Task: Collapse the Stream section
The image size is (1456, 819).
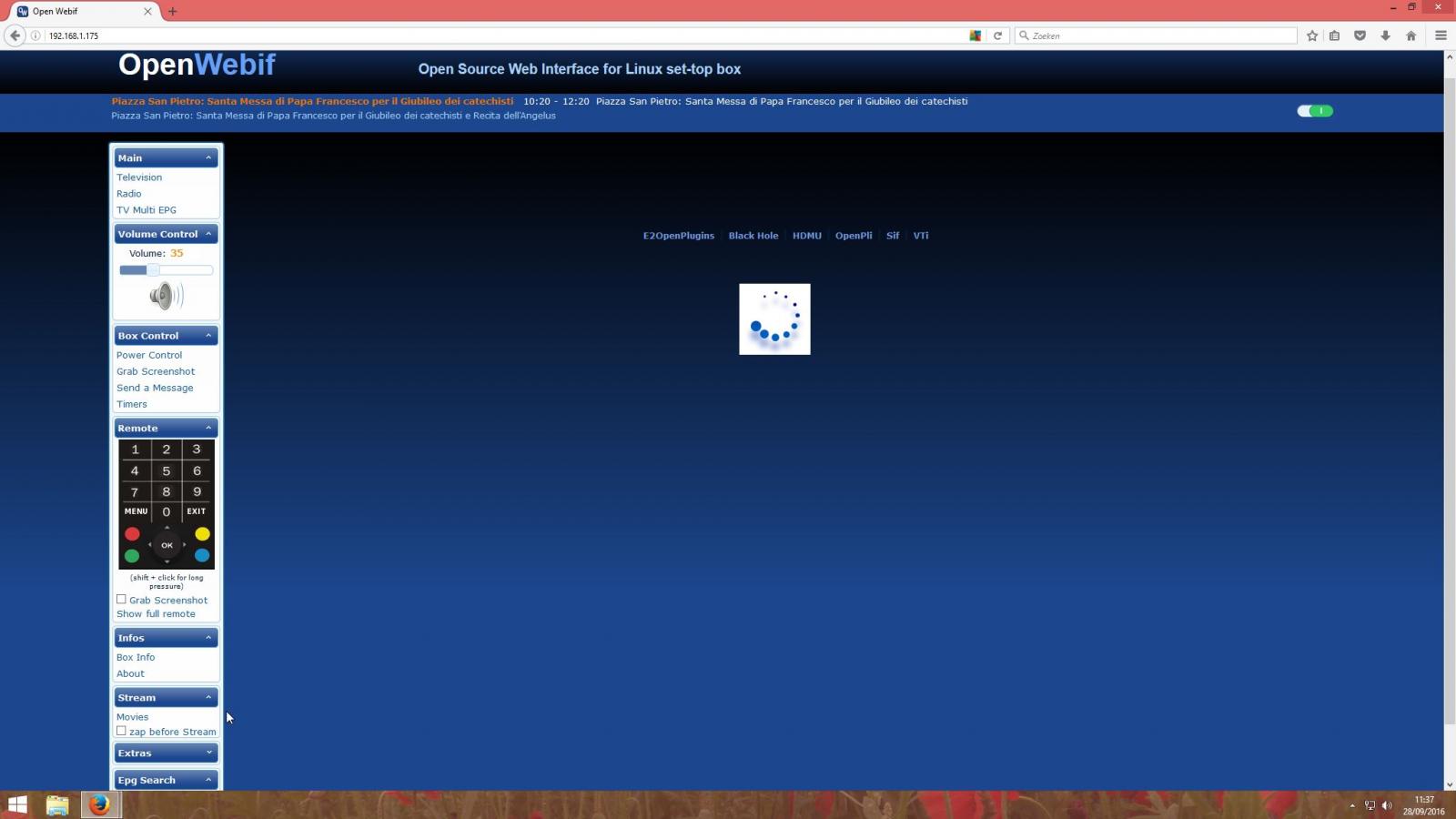Action: [x=208, y=698]
